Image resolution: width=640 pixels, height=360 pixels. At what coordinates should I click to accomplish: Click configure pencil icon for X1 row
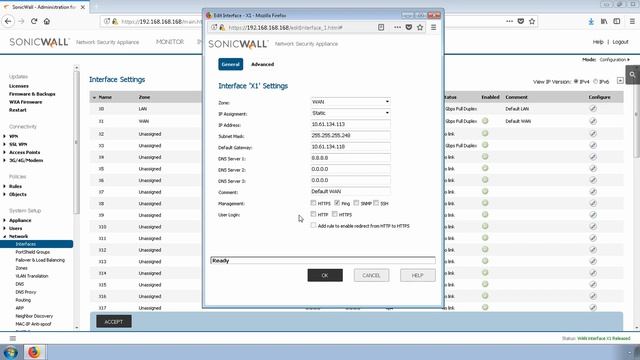click(x=593, y=121)
